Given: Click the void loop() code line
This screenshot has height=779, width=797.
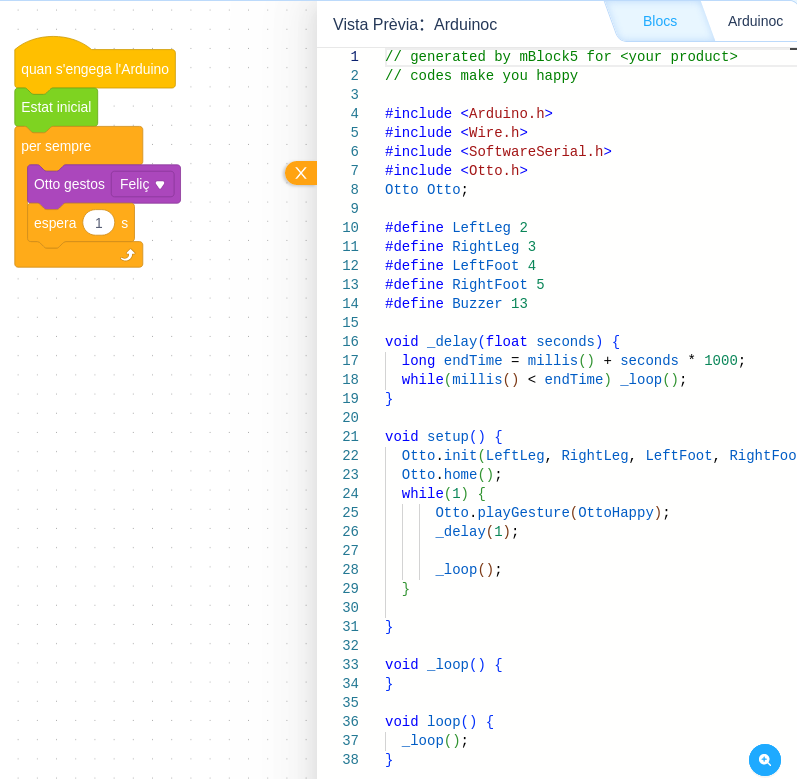Looking at the screenshot, I should (x=439, y=722).
